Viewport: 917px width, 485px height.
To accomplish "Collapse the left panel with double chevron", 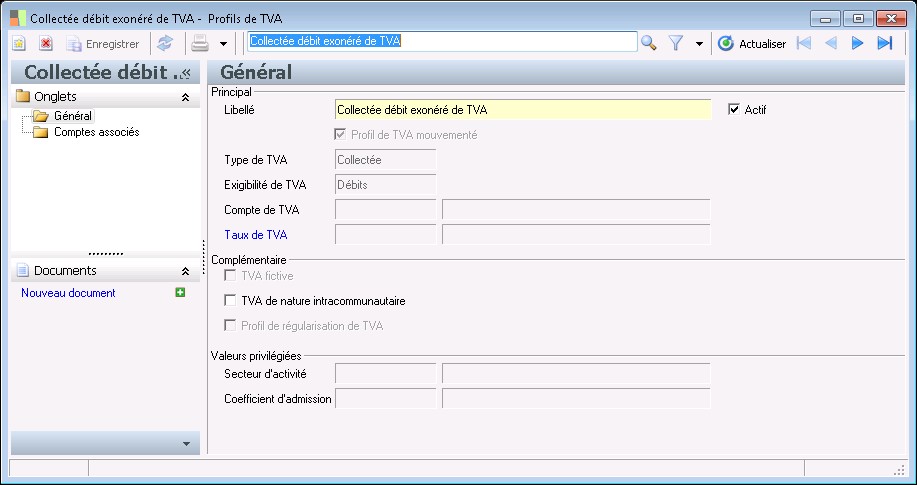I will [186, 73].
